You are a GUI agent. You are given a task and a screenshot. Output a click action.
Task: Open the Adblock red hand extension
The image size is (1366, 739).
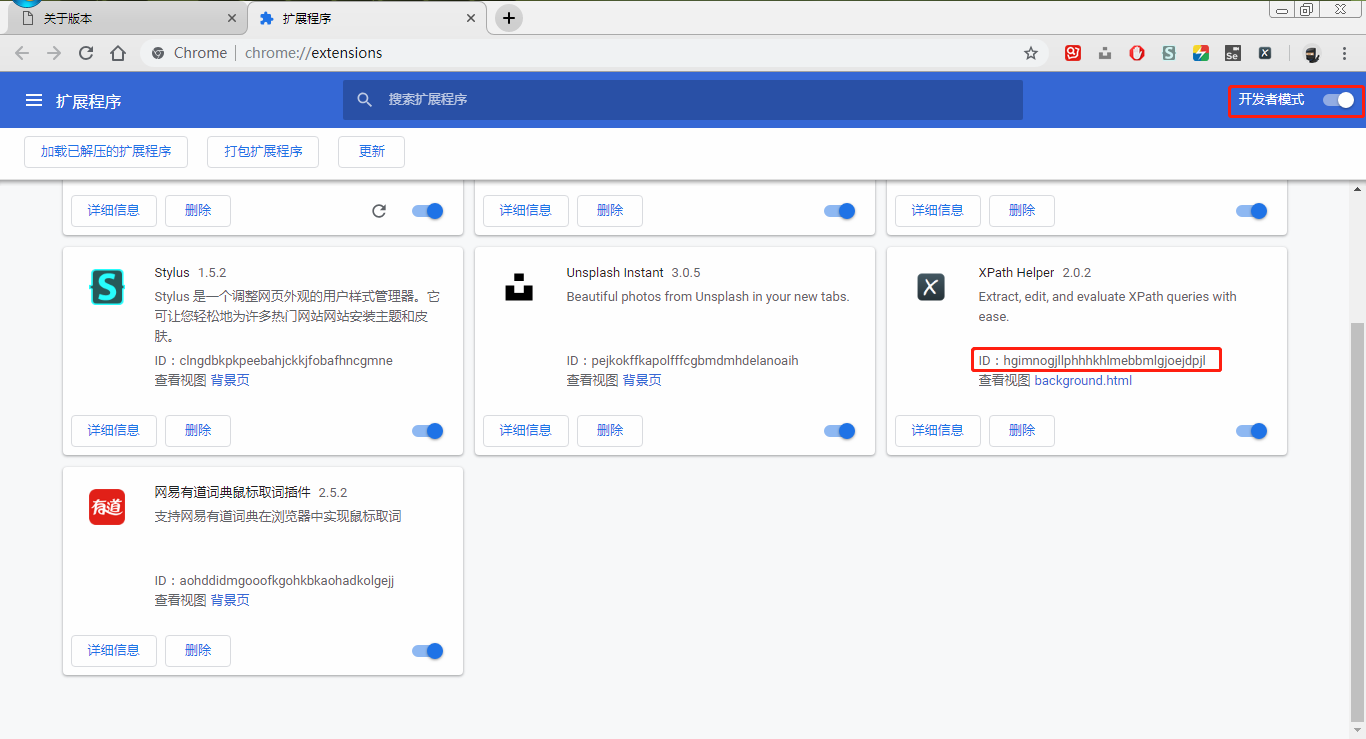pos(1137,53)
